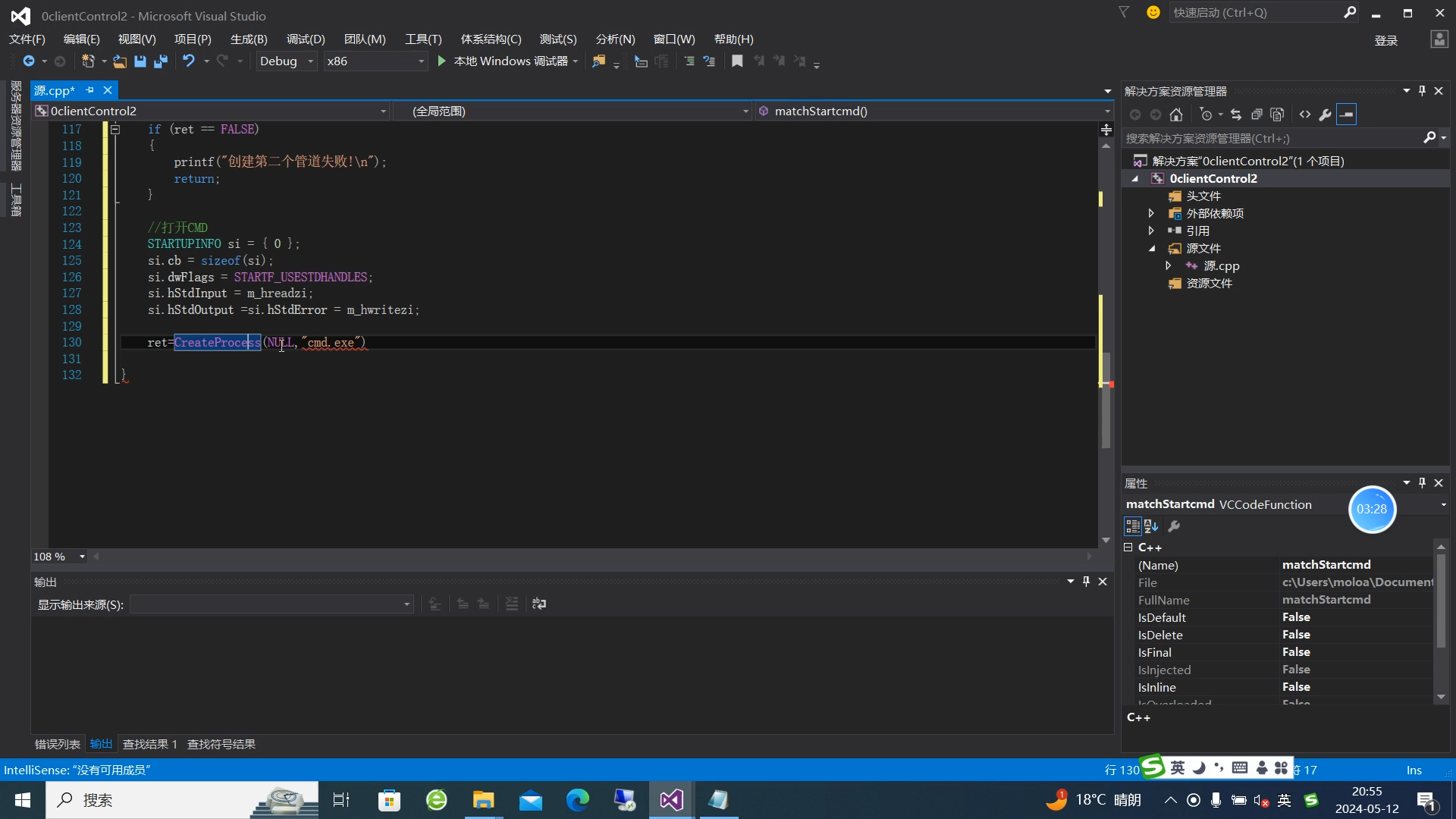
Task: Click the 登录 sign-in link
Action: pos(1386,41)
